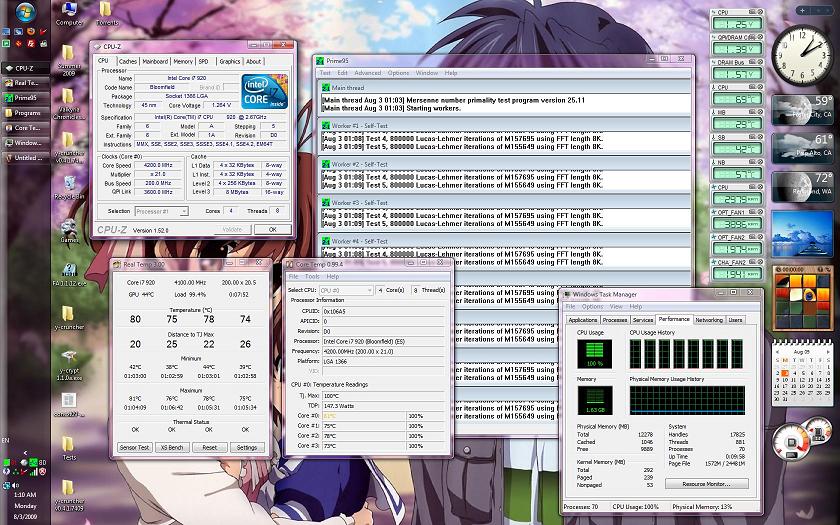840x525 pixels.
Task: Click the sidebar add gadget plus button
Action: tap(802, 10)
